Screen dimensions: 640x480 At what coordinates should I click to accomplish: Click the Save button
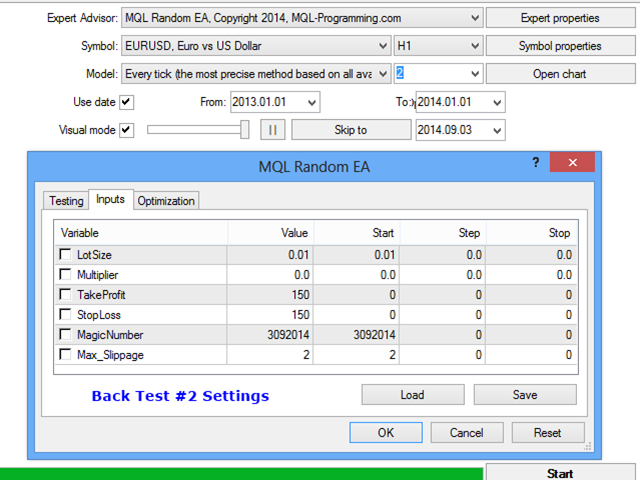pyautogui.click(x=525, y=395)
